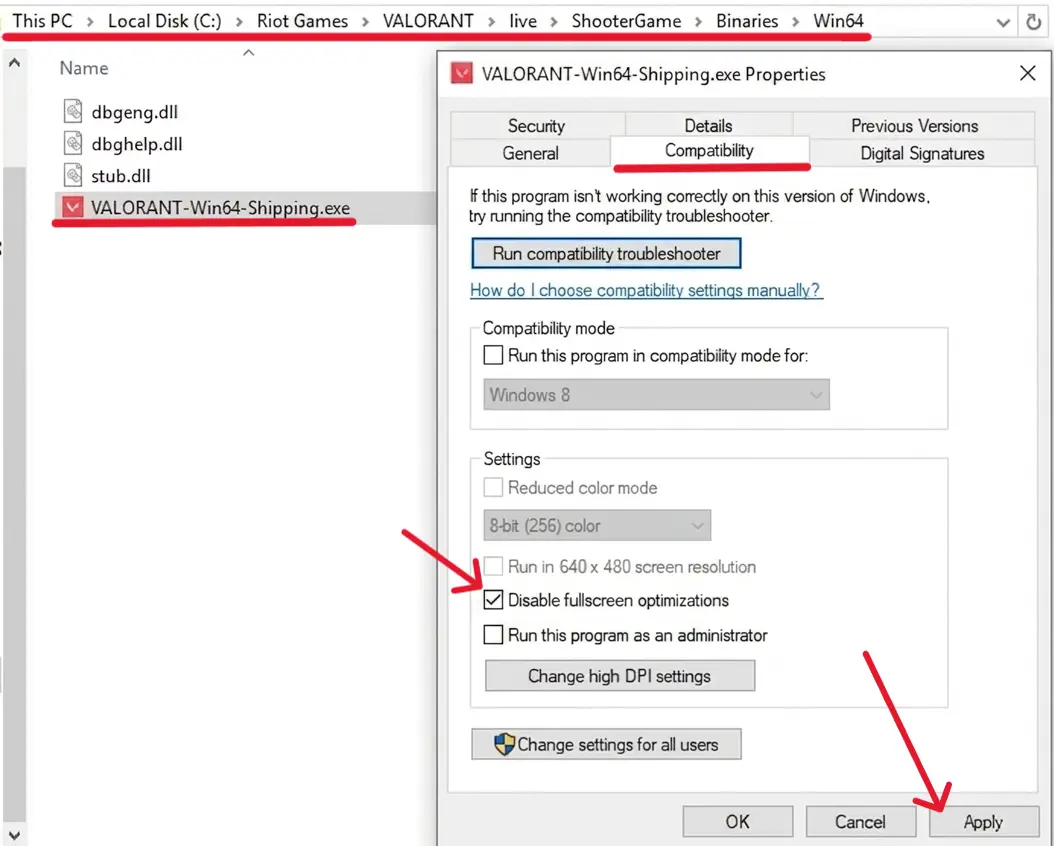Open the 8-bit (256) color dropdown
Image resolution: width=1054 pixels, height=846 pixels.
click(597, 525)
